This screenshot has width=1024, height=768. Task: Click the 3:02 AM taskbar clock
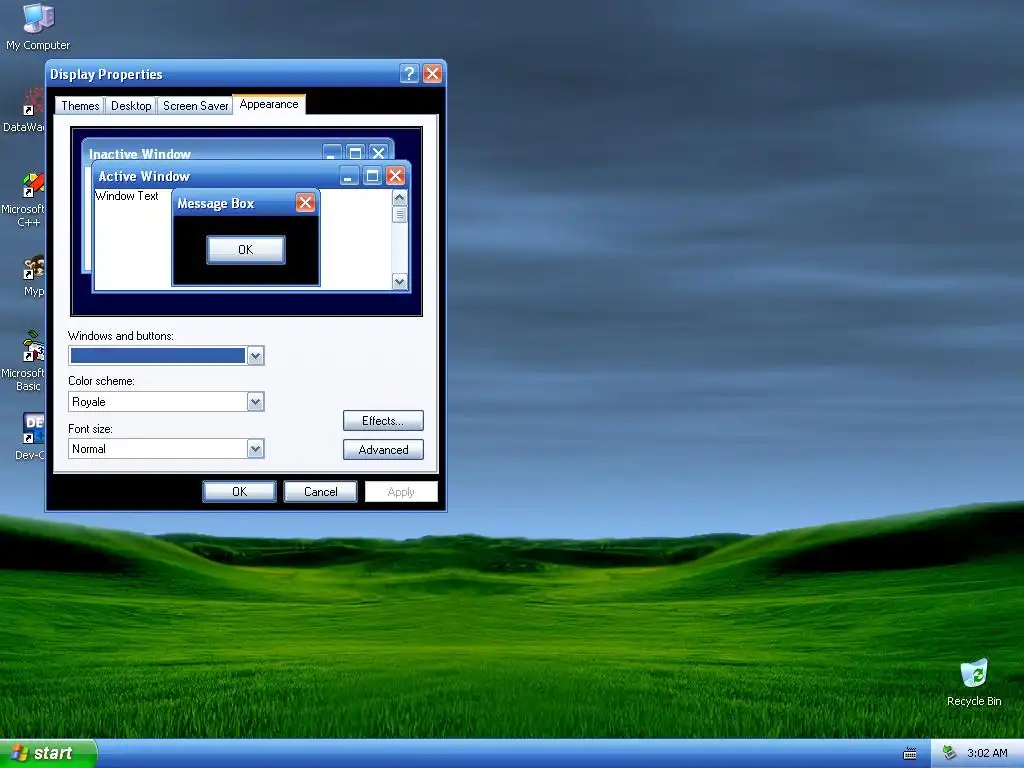(x=987, y=753)
